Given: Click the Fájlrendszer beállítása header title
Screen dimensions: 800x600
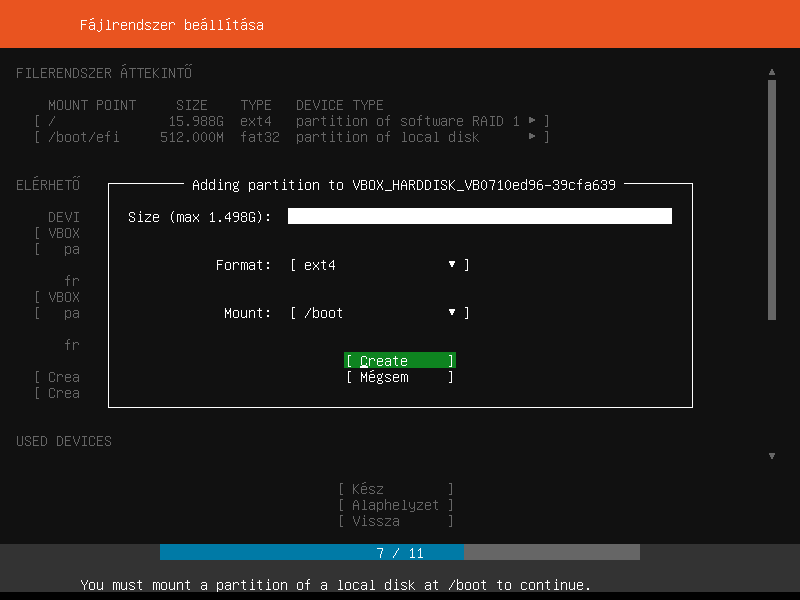Looking at the screenshot, I should point(172,24).
